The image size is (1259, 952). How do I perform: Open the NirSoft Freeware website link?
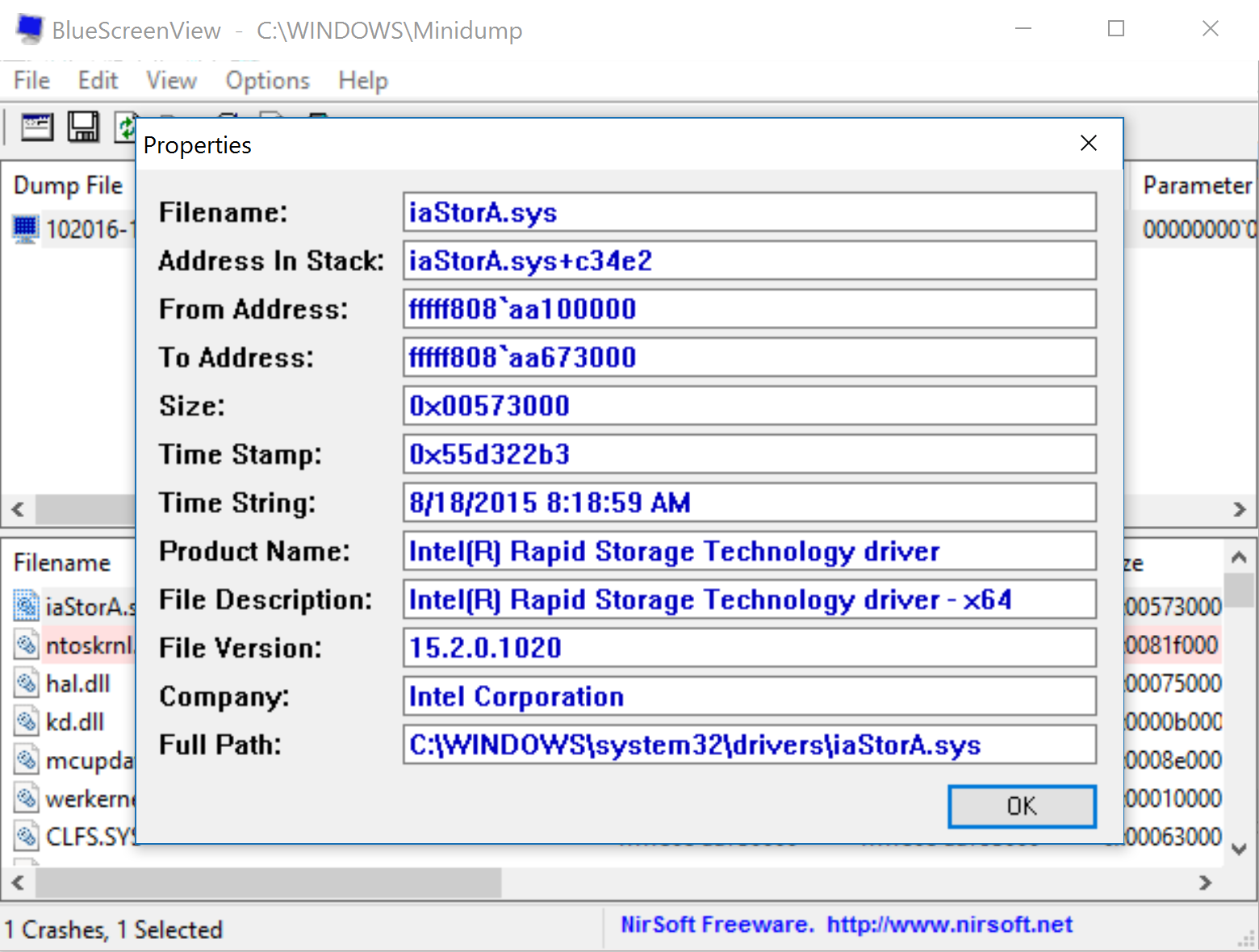847,925
